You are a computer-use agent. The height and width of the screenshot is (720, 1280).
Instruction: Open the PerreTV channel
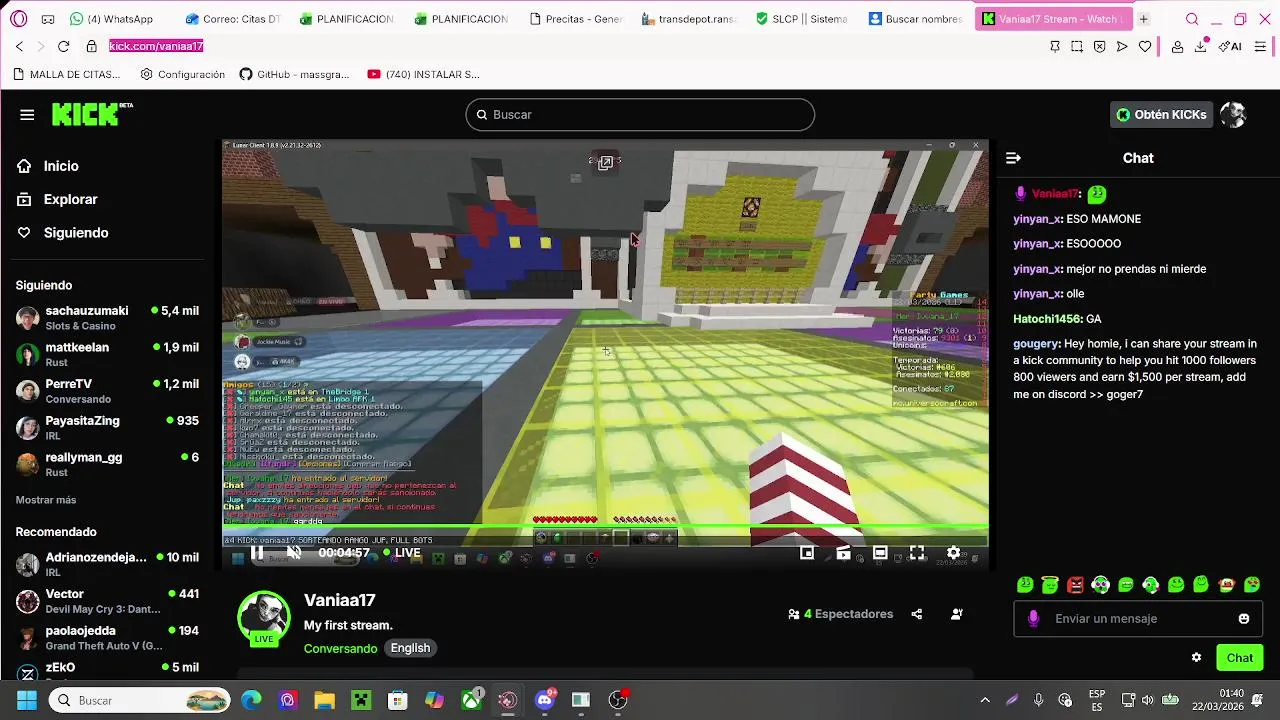[107, 391]
